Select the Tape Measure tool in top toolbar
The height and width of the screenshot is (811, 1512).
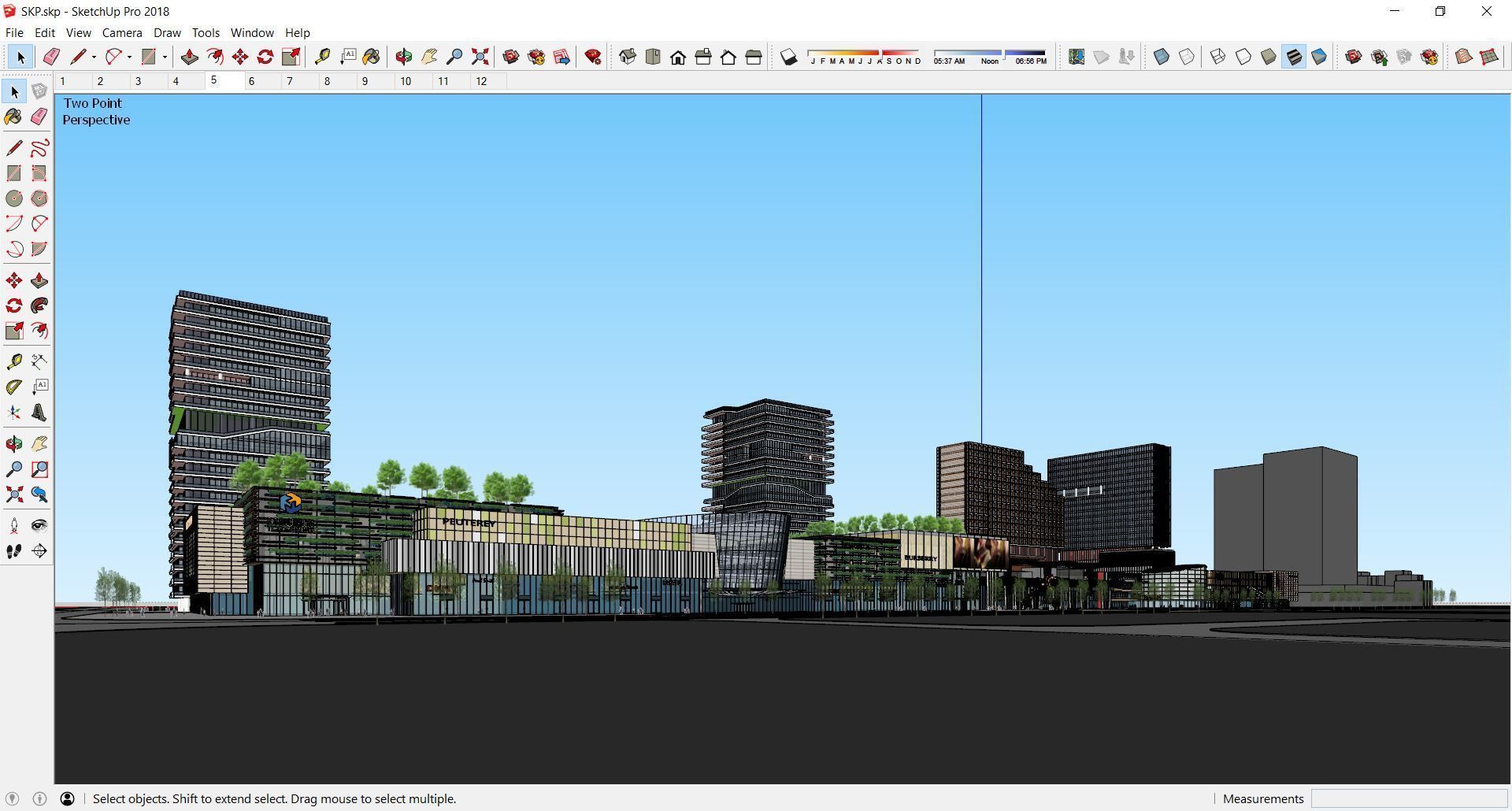coord(322,57)
